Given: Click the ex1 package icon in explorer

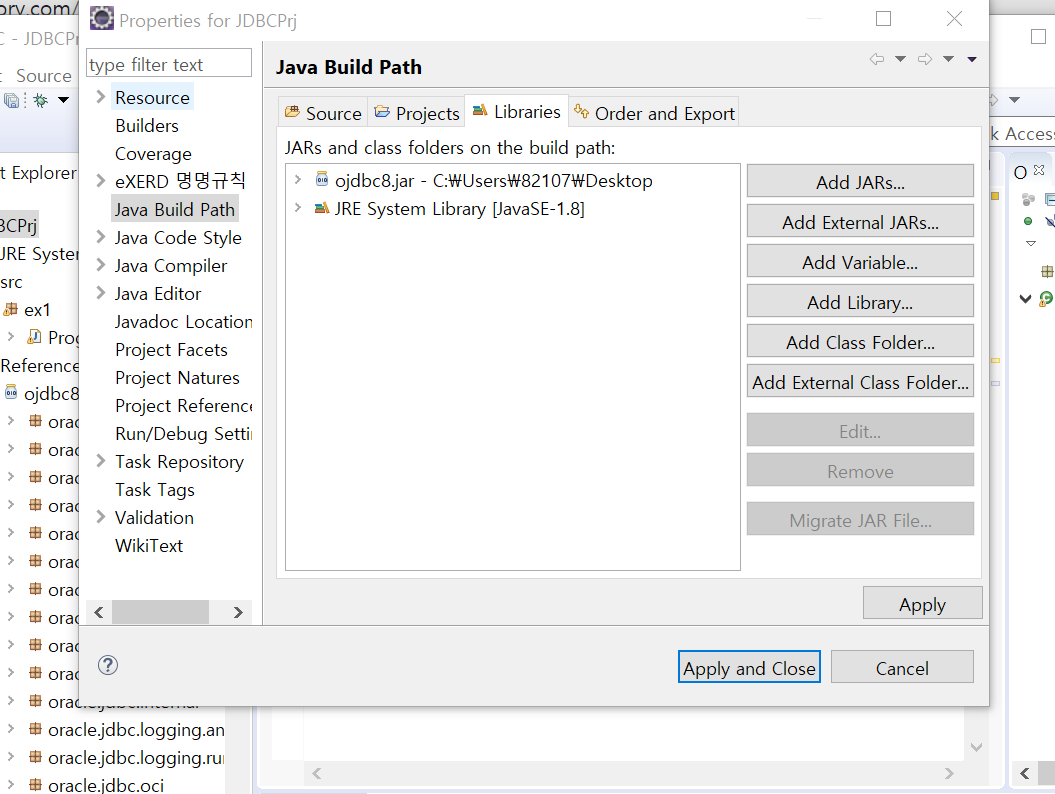Looking at the screenshot, I should [x=10, y=310].
